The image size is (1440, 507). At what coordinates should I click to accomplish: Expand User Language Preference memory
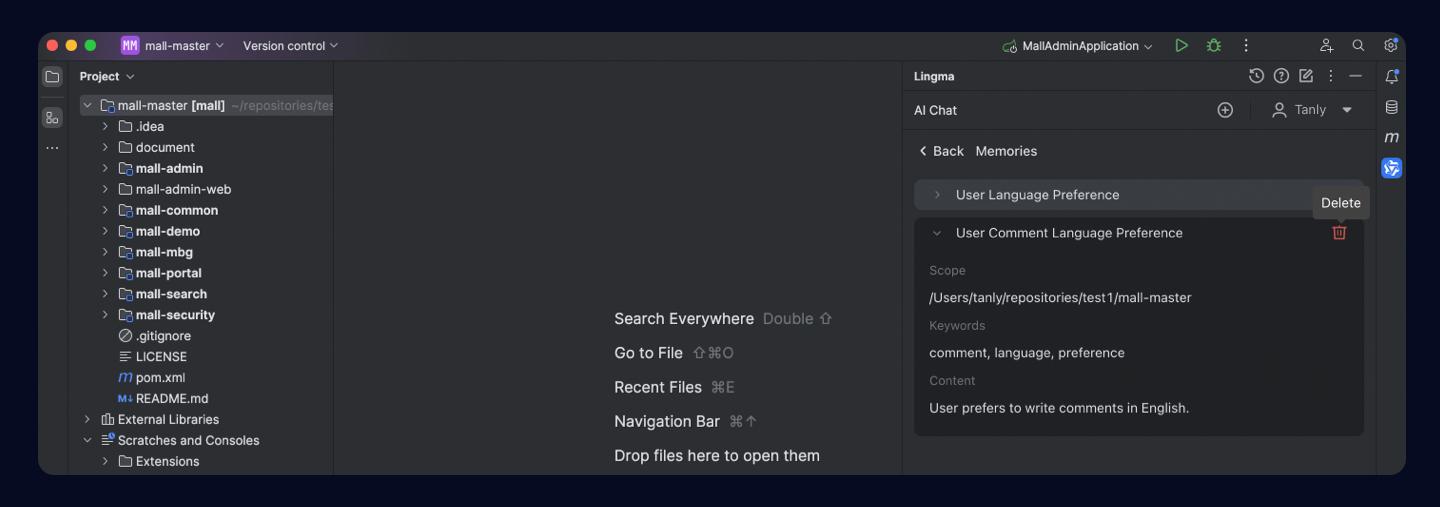click(x=937, y=195)
